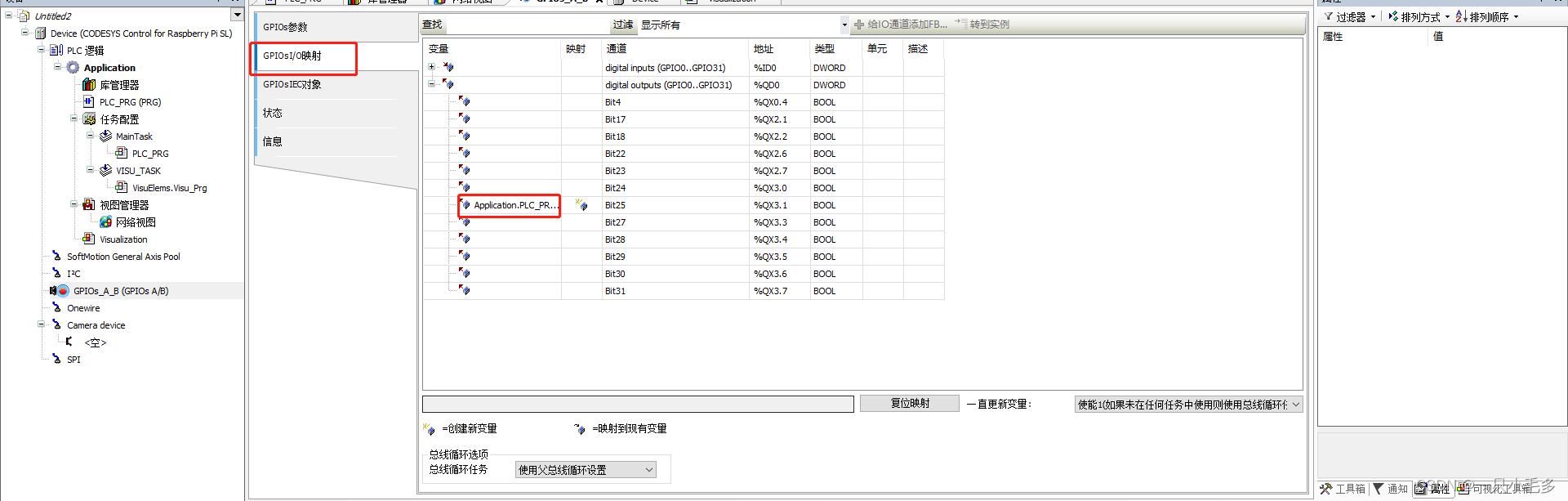The height and width of the screenshot is (501, 1568).
Task: Click the MainTask icon
Action: [105, 136]
